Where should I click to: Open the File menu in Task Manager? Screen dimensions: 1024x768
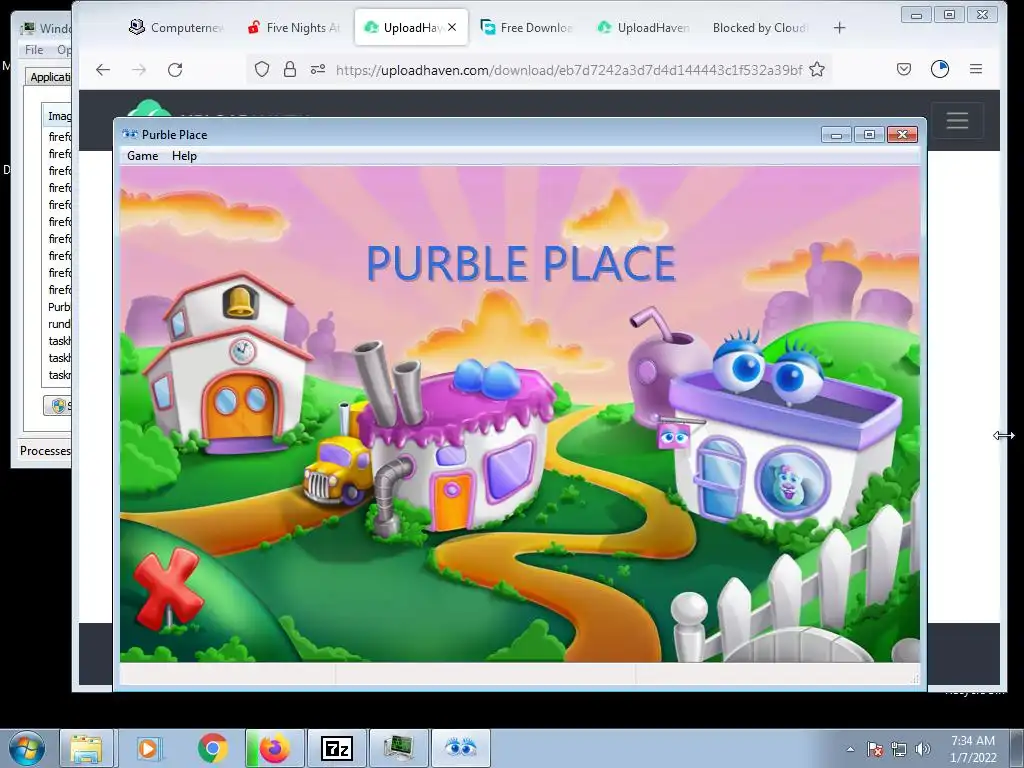pyautogui.click(x=34, y=50)
